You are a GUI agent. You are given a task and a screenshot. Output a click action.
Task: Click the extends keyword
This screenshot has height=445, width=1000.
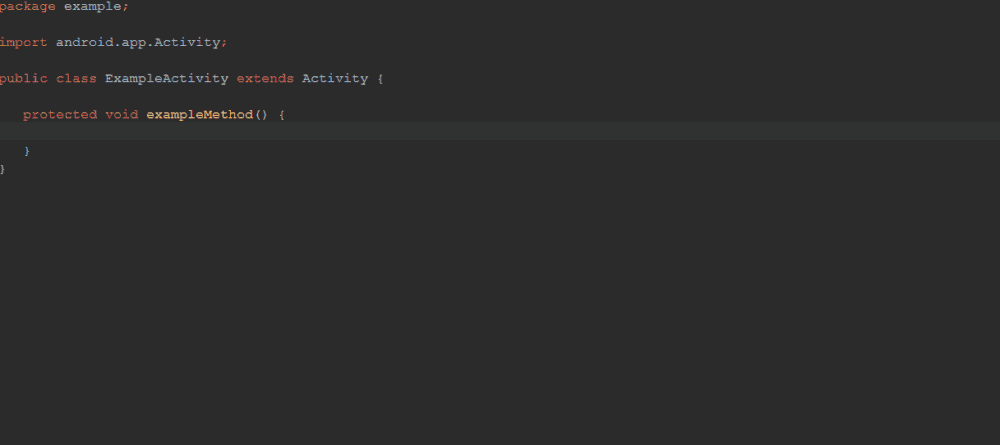(x=265, y=78)
